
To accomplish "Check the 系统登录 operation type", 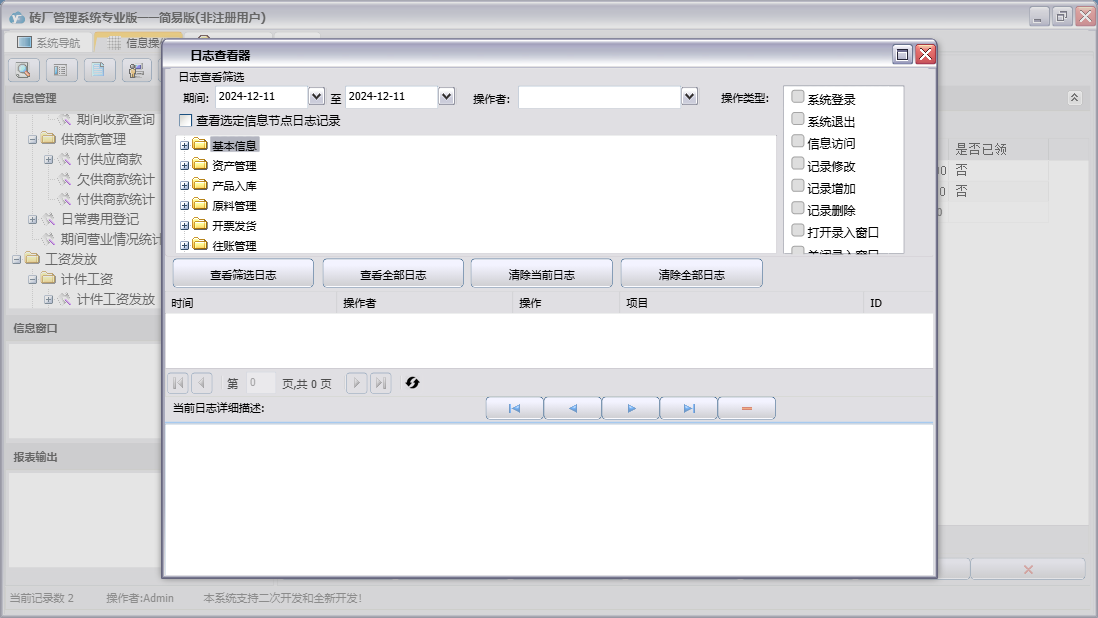I will tap(798, 97).
